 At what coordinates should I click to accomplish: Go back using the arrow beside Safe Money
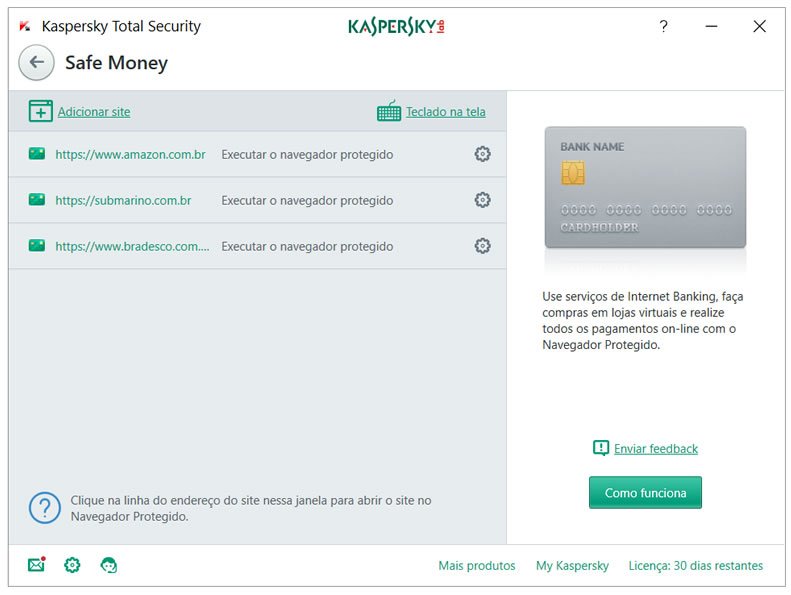pos(36,63)
